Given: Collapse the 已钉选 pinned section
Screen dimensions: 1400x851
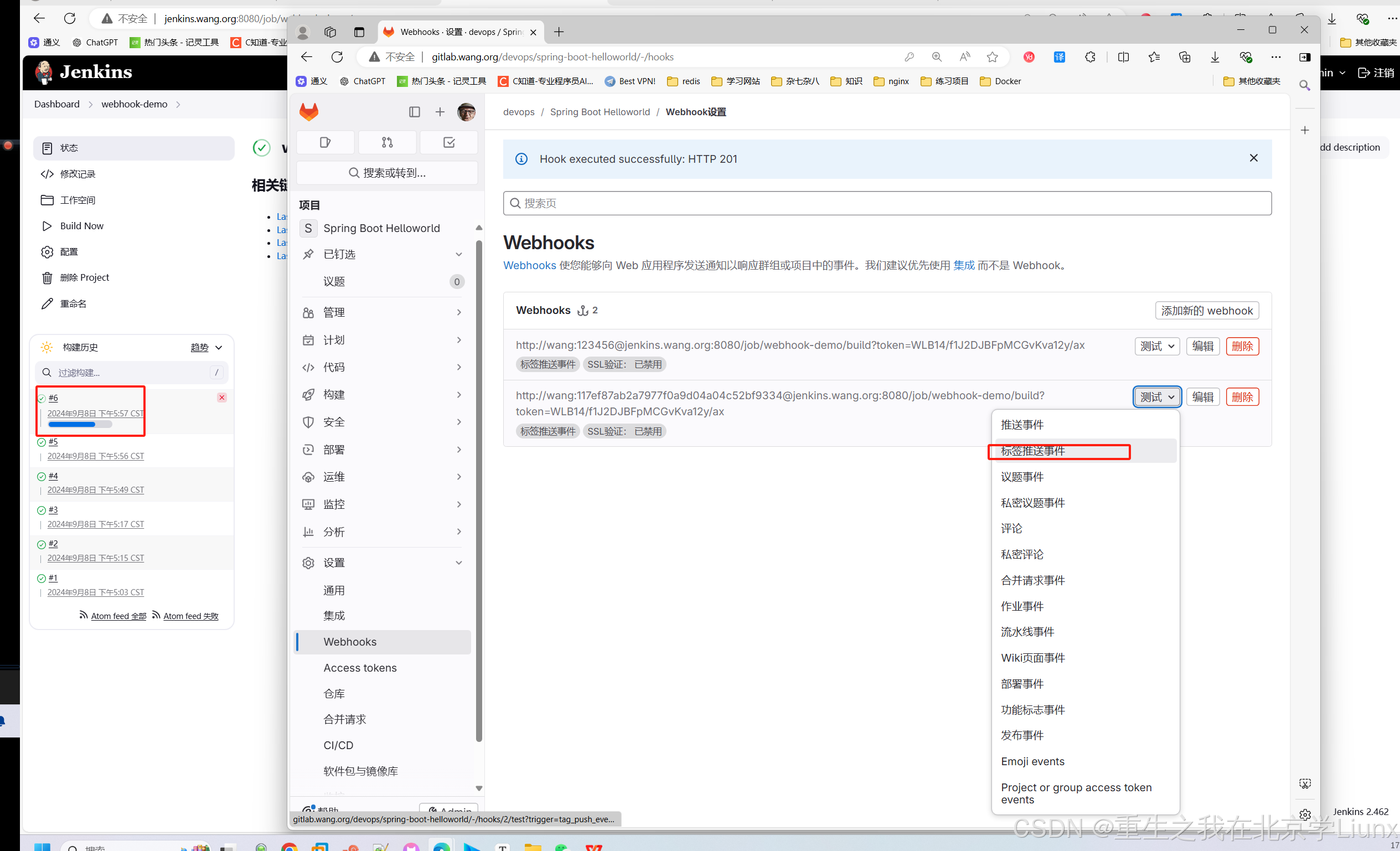Looking at the screenshot, I should click(383, 254).
